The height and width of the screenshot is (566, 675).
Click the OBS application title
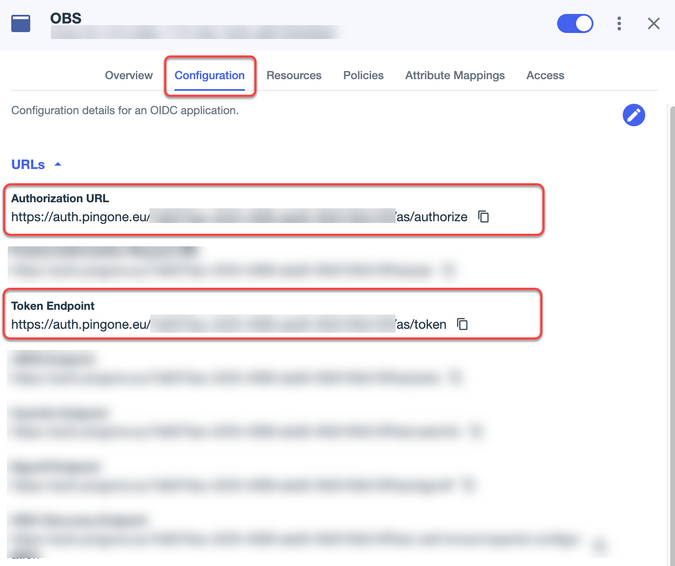click(x=66, y=18)
